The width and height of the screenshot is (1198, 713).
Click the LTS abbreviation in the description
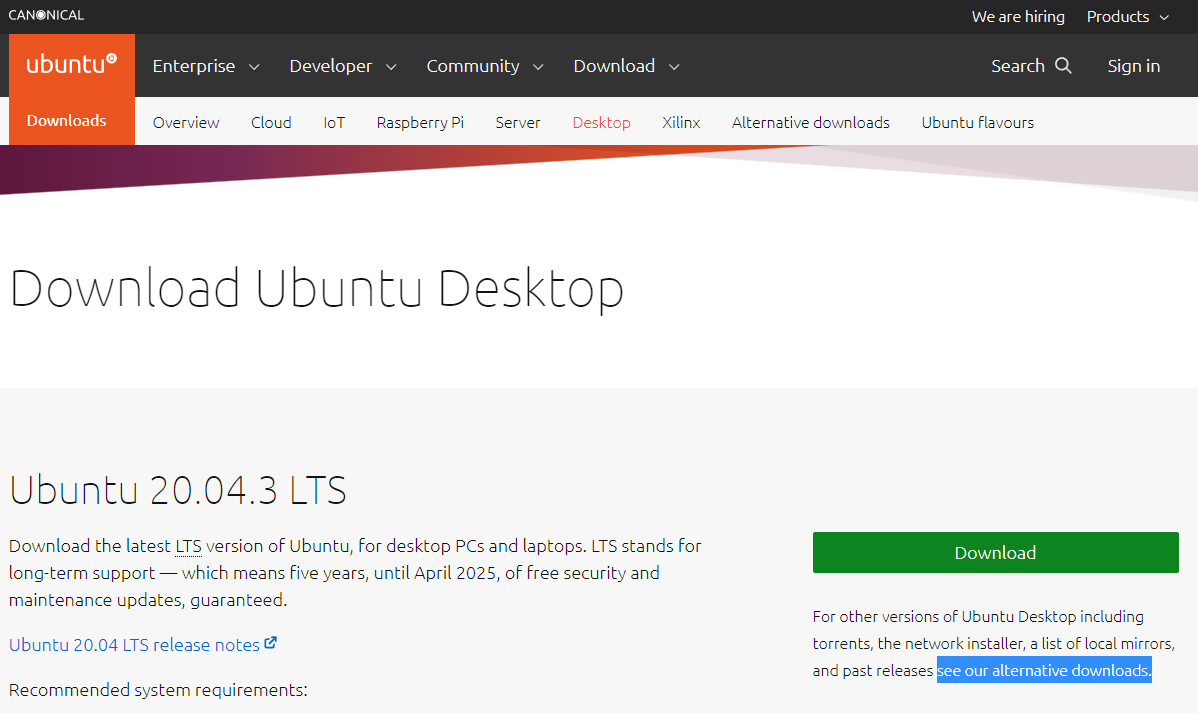point(189,546)
